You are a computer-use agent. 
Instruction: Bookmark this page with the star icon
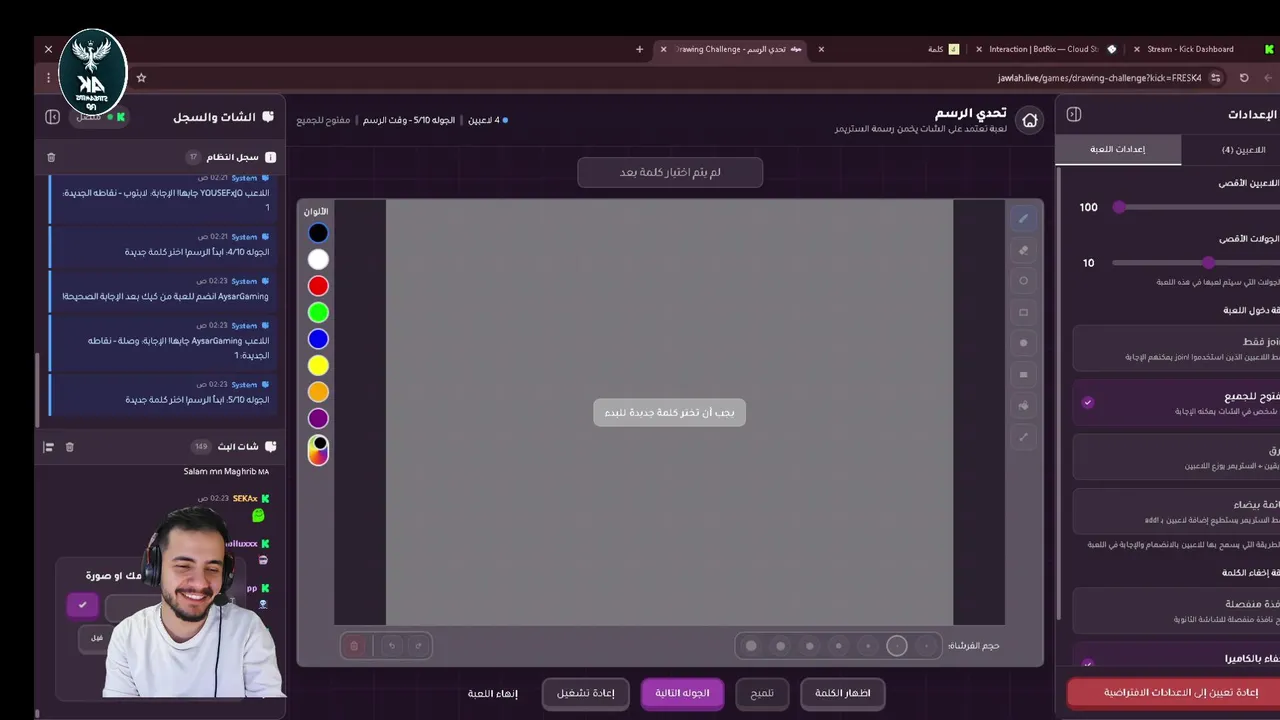(x=141, y=77)
